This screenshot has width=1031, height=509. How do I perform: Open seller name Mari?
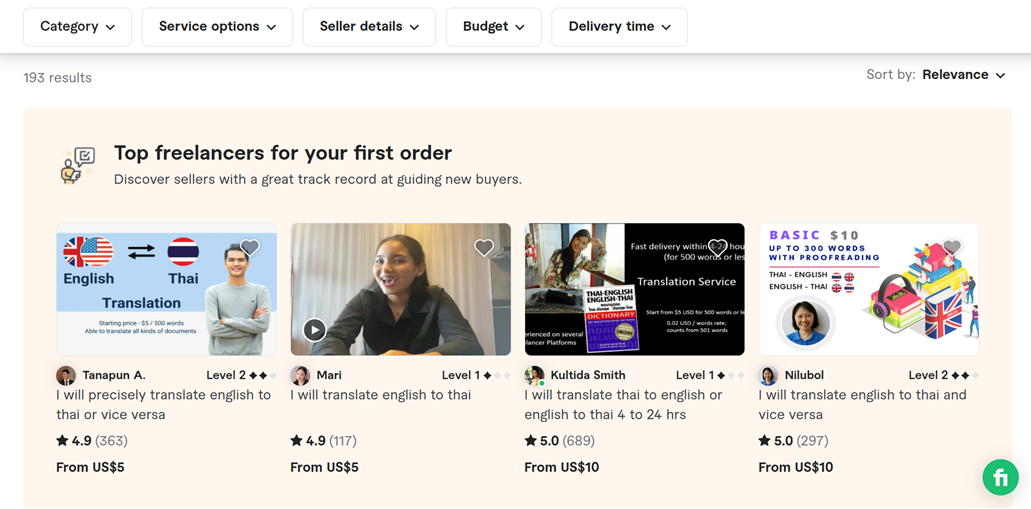(x=329, y=376)
